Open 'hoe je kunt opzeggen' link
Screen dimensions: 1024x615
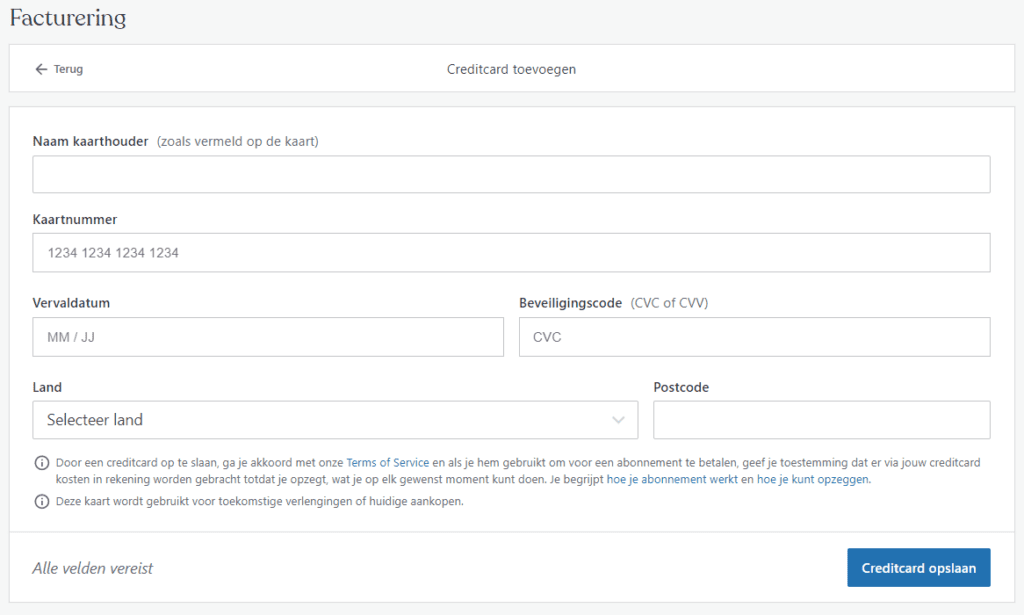click(x=813, y=480)
